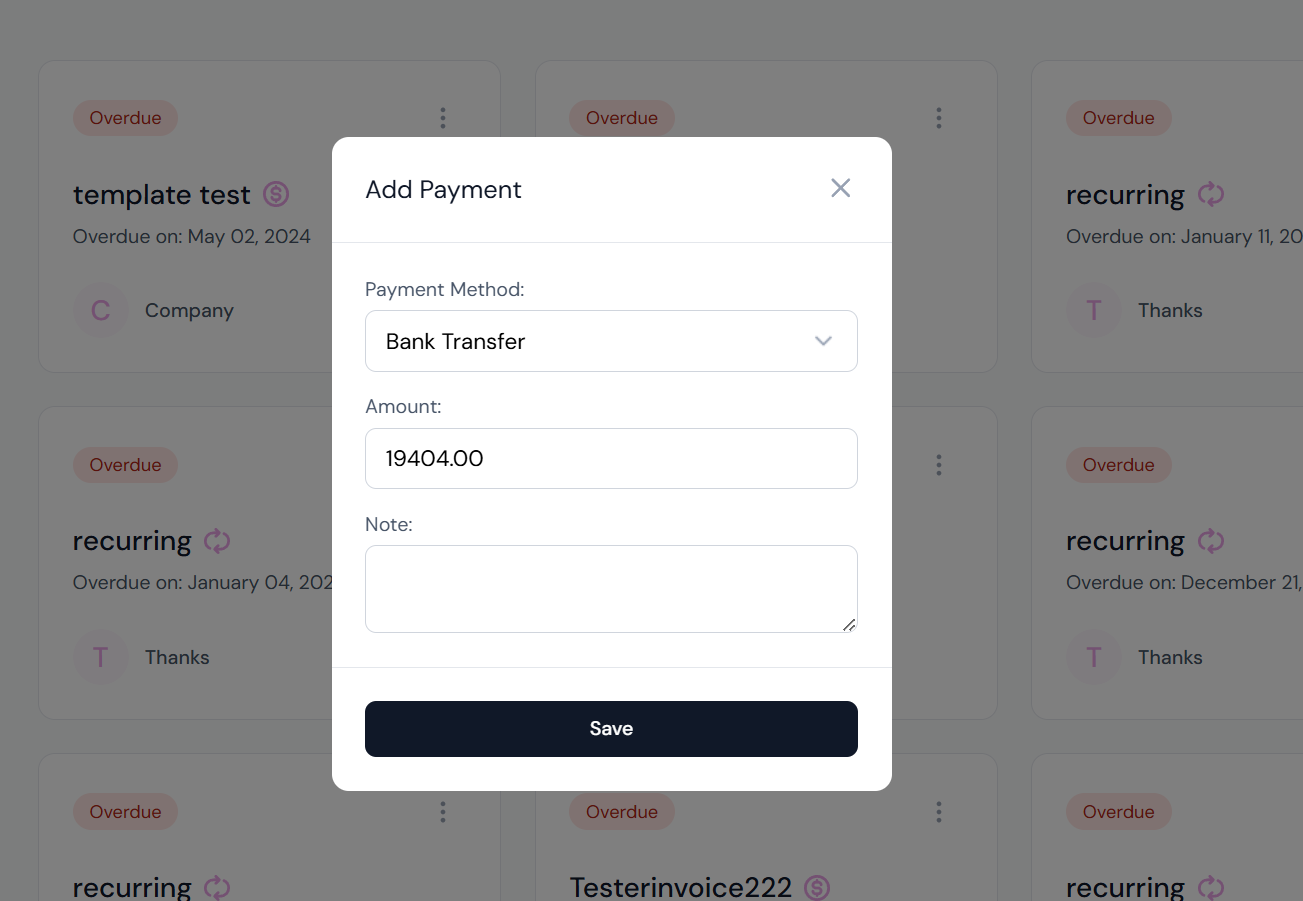Focus the Amount input field

tap(611, 459)
